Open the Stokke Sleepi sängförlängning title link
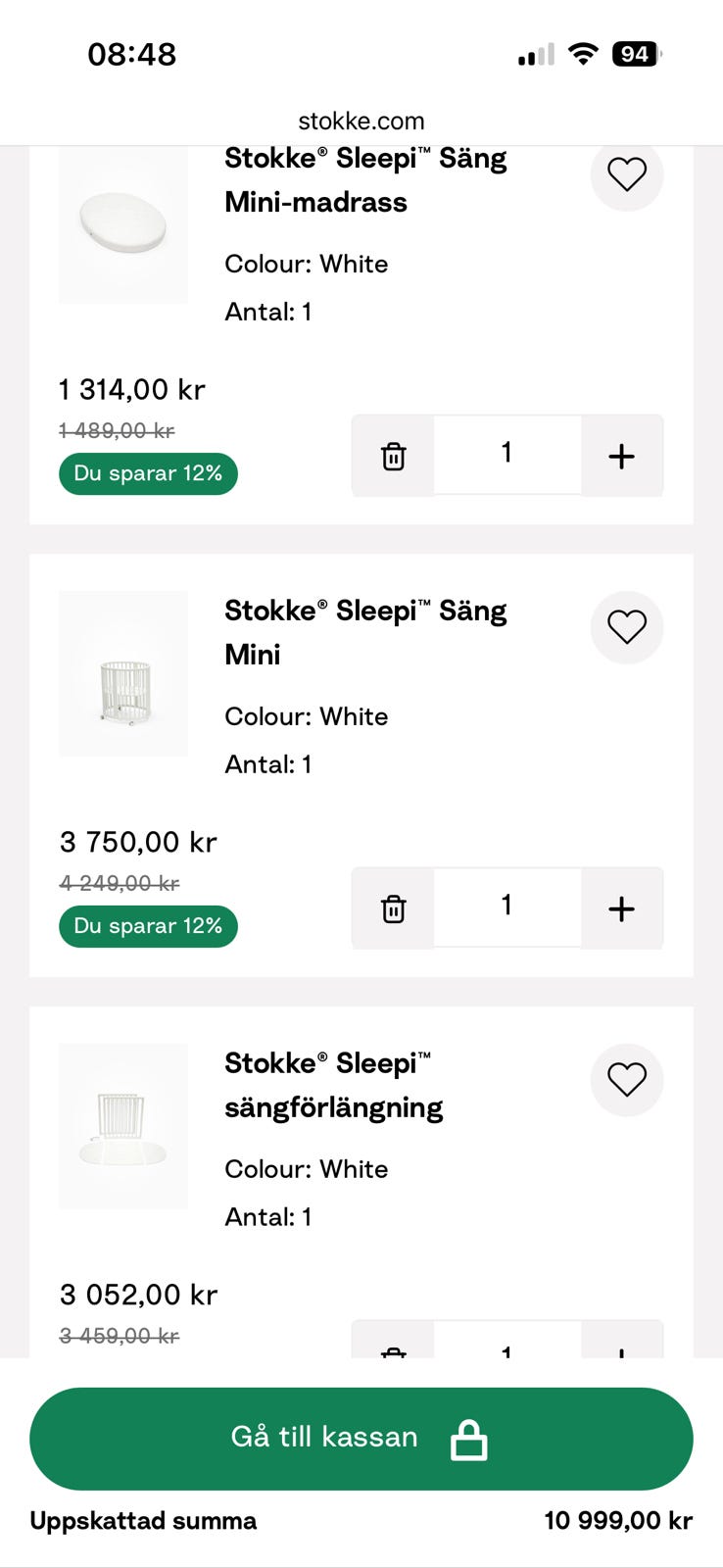723x1568 pixels. point(333,1086)
